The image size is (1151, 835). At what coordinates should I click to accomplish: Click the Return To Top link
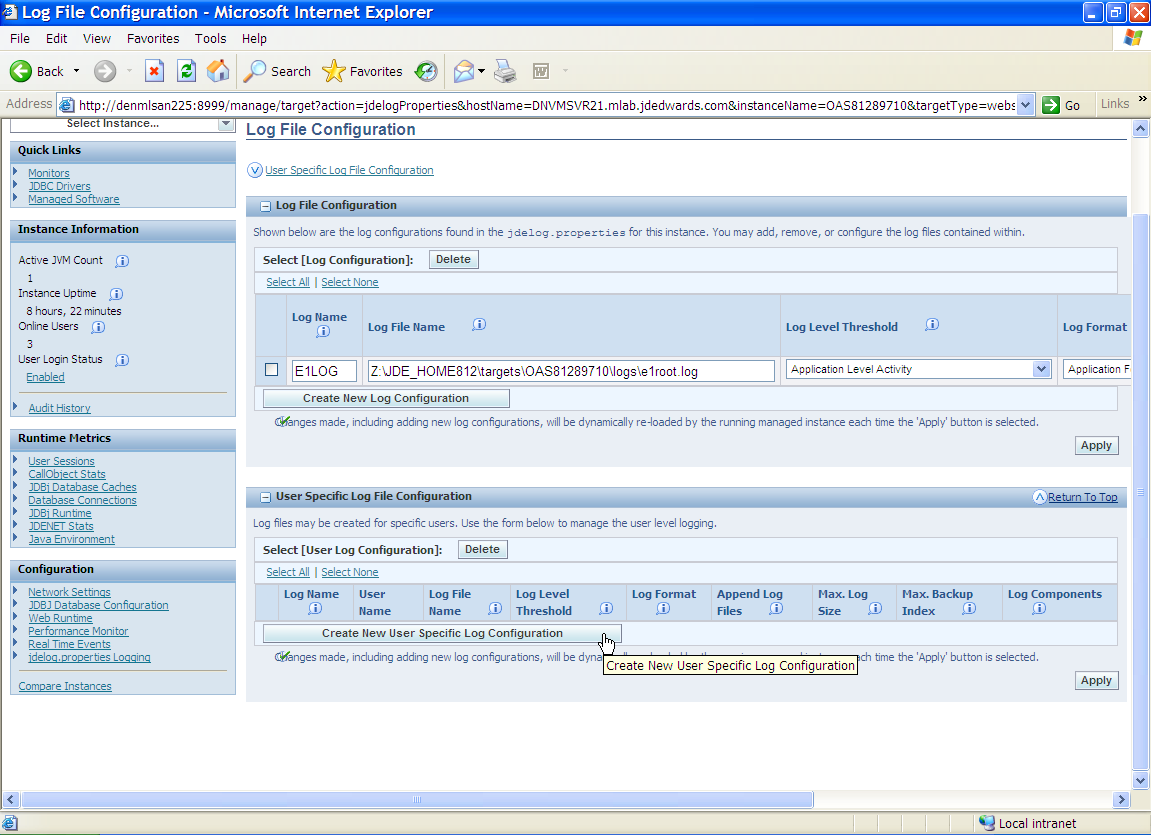(x=1083, y=497)
